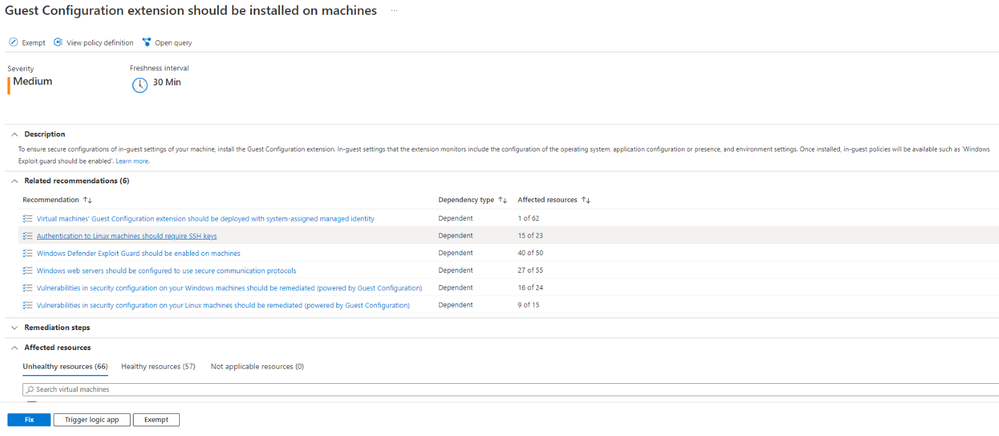Click the '16 of 24' affected resources value
This screenshot has height=436, width=999.
point(531,287)
